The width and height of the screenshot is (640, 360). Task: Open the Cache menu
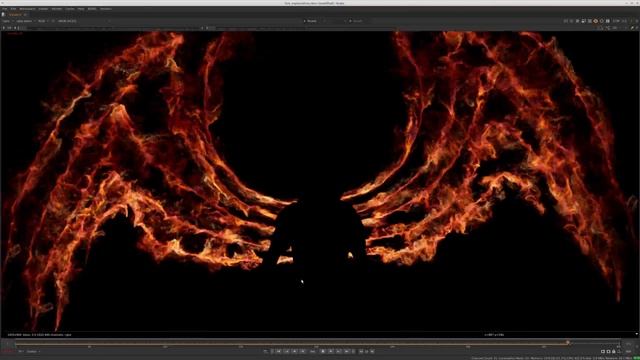[70, 9]
